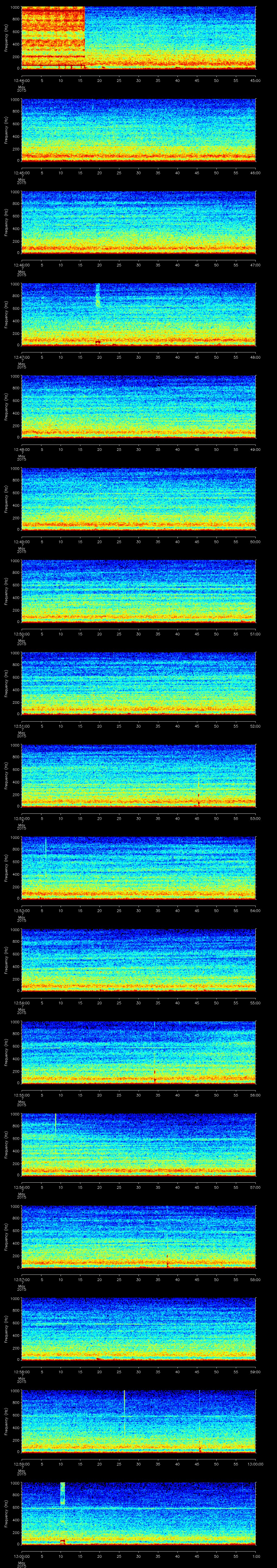Screen dimensions: 277x1568
Task: Select the 12:59:00 time label
Action: tap(21, 1464)
